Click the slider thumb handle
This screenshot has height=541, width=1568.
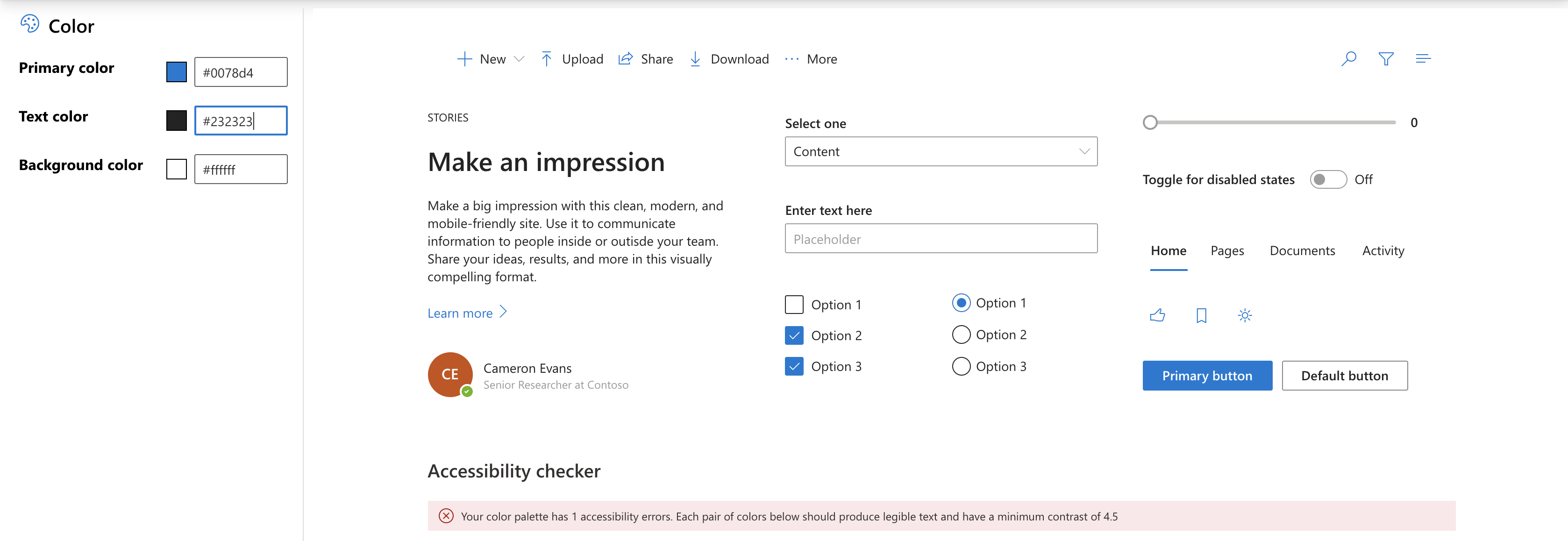[x=1150, y=122]
